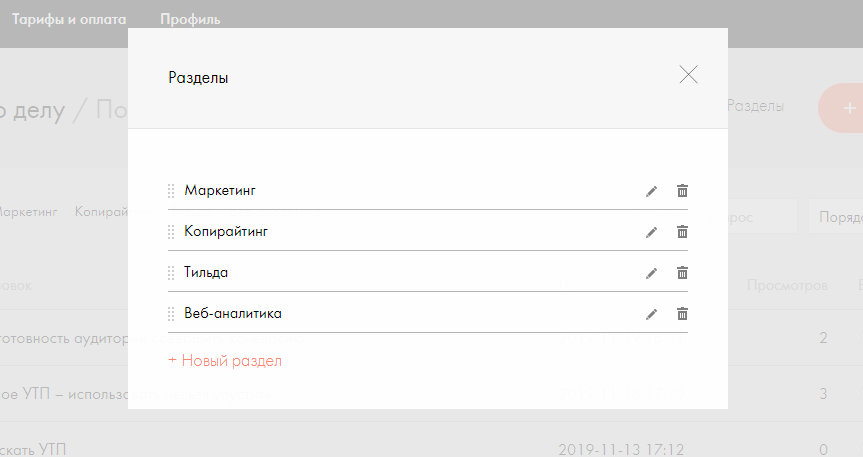Click the drag handle beside Копирайтинг
863x457 pixels.
click(171, 232)
